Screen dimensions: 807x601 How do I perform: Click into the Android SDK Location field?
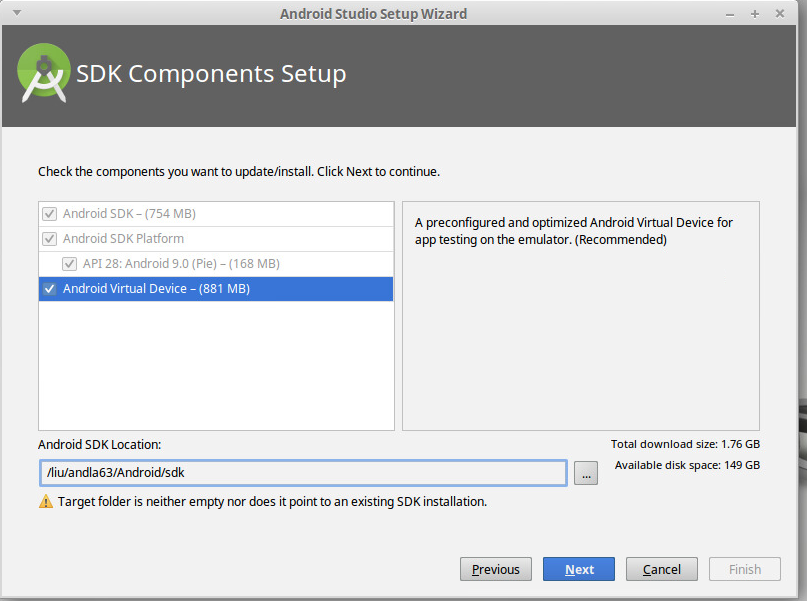303,473
